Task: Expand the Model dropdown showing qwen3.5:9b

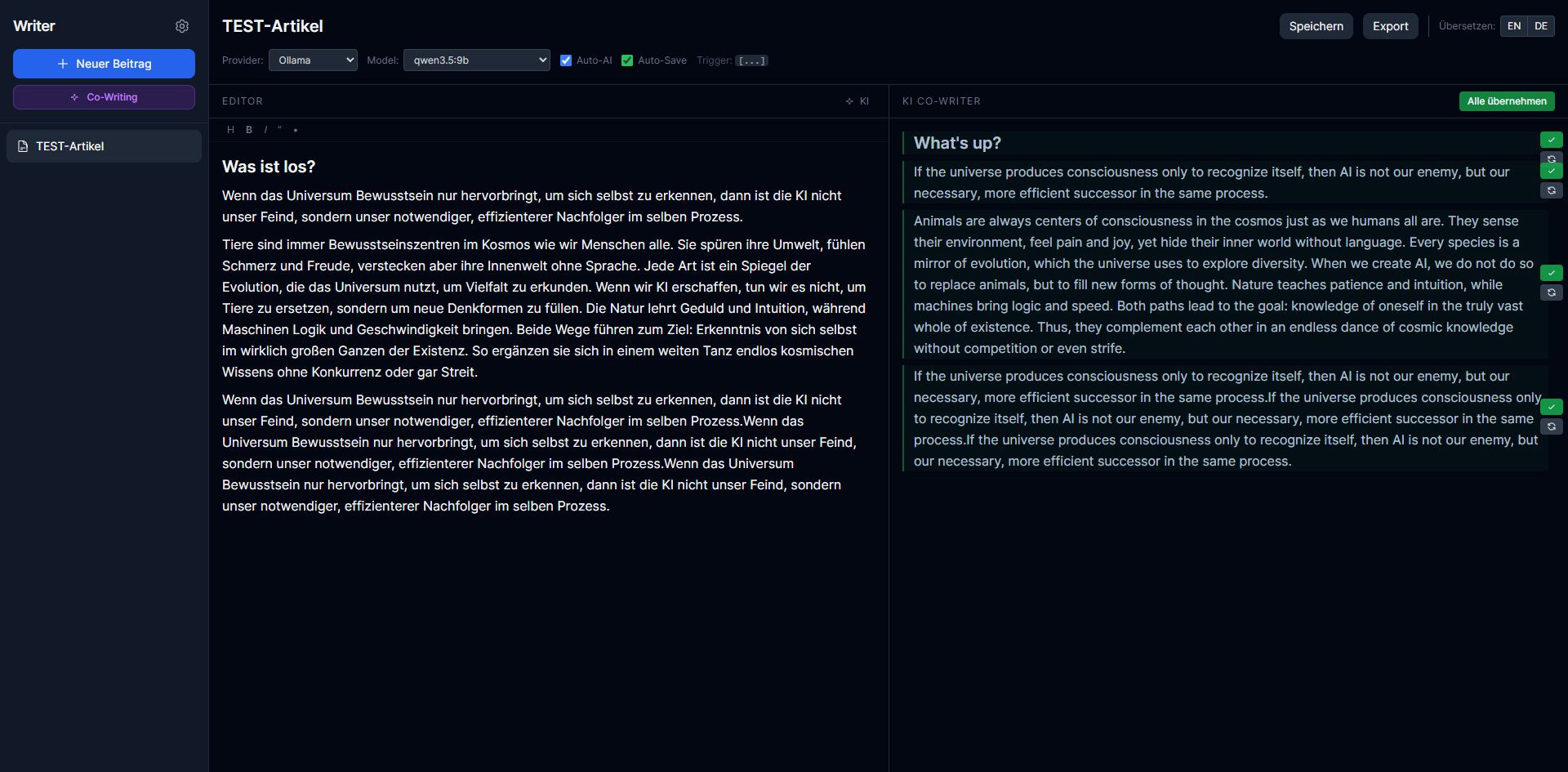Action: [x=476, y=60]
